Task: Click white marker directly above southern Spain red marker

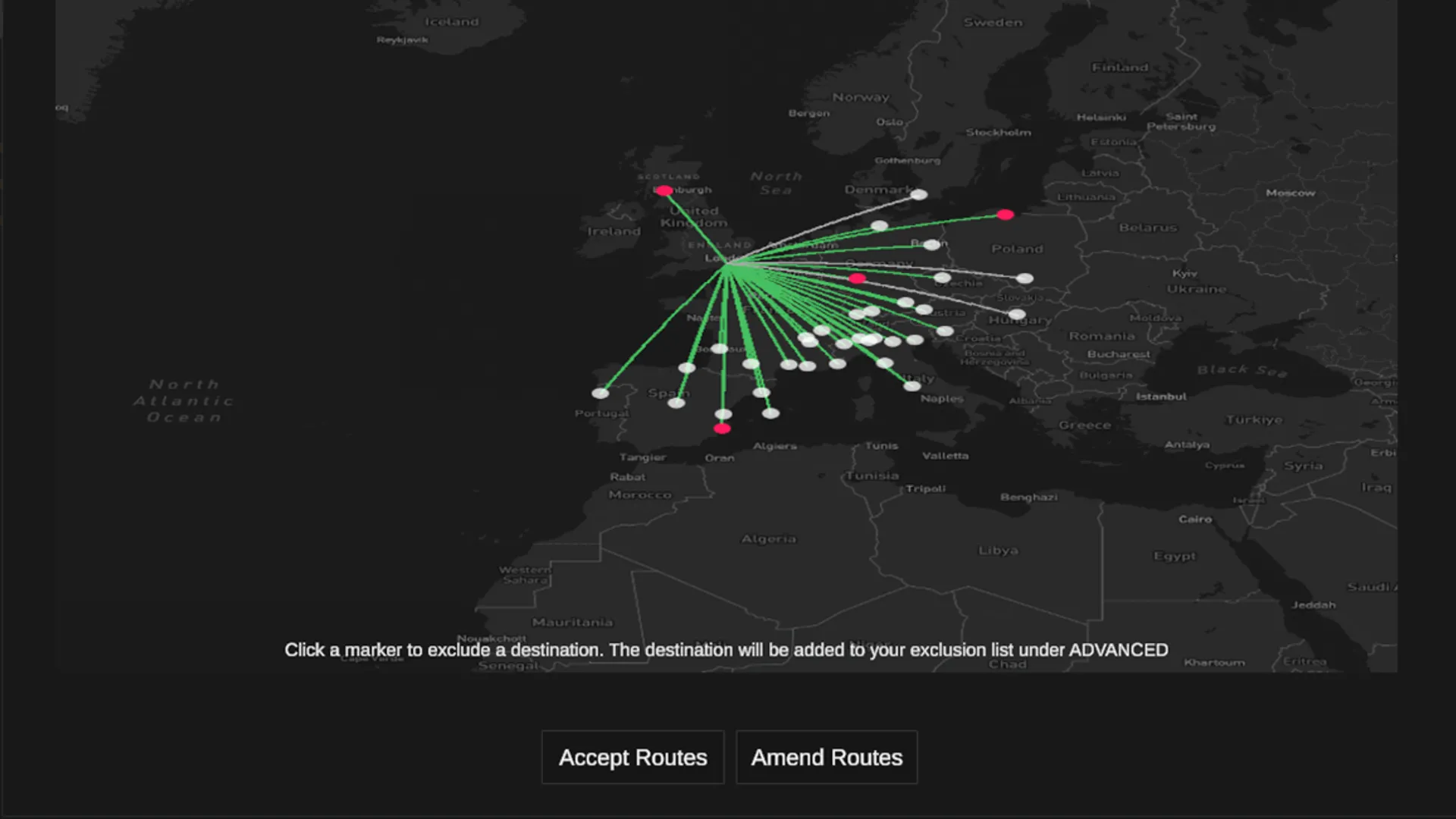Action: click(x=723, y=414)
